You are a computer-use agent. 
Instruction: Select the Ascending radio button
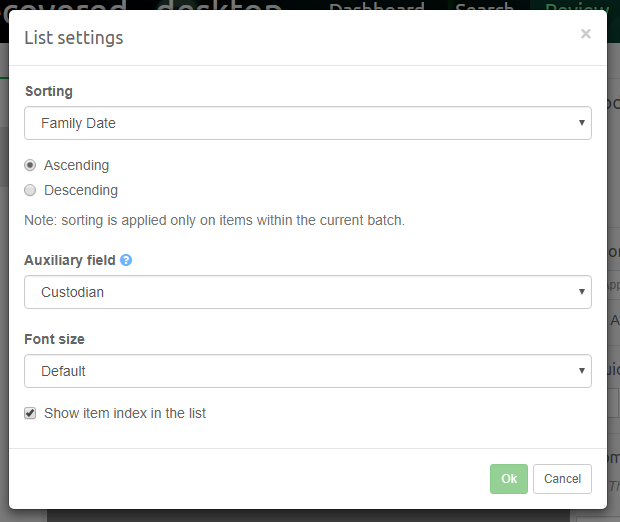pyautogui.click(x=30, y=165)
